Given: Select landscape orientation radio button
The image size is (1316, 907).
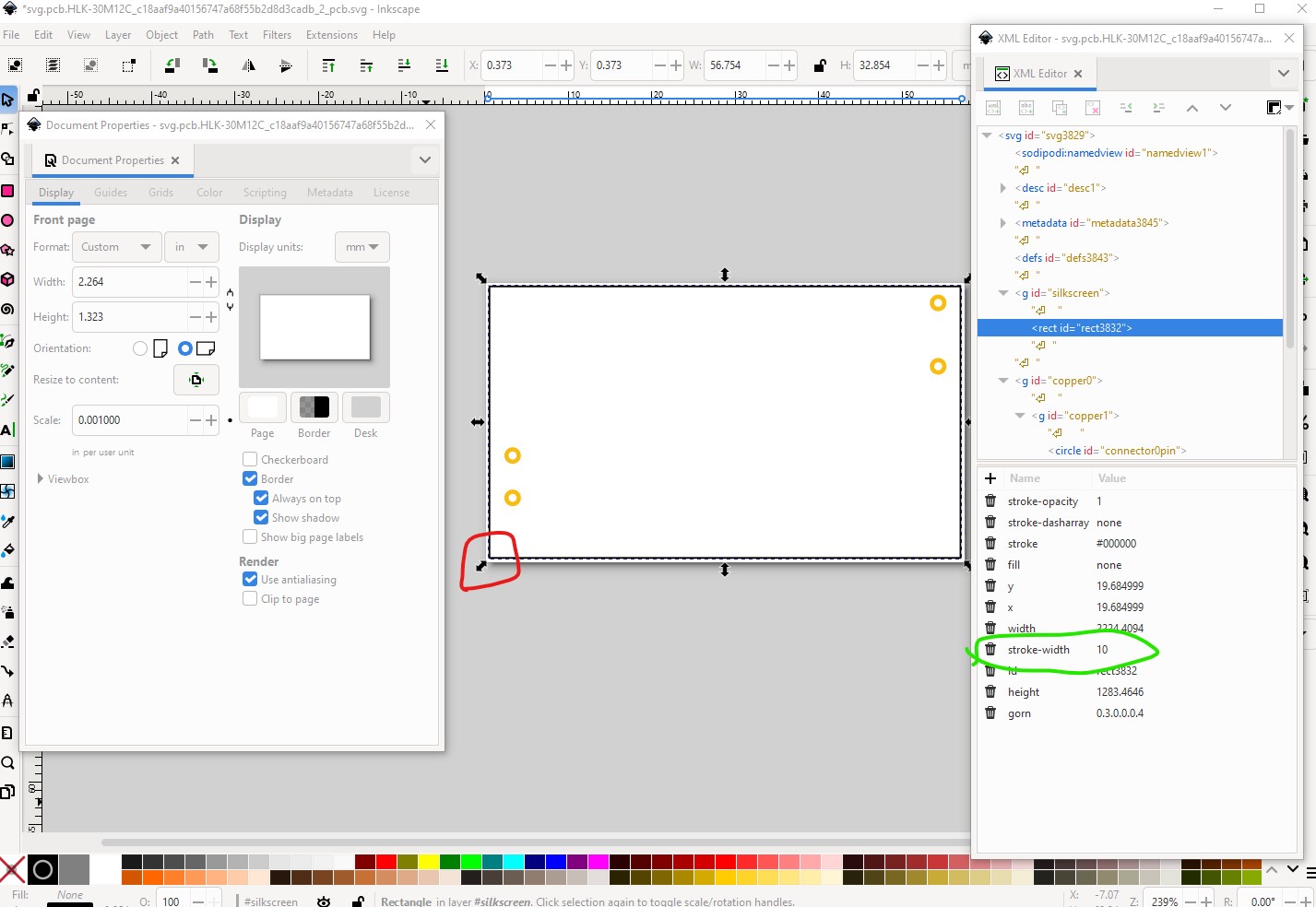Looking at the screenshot, I should (185, 348).
